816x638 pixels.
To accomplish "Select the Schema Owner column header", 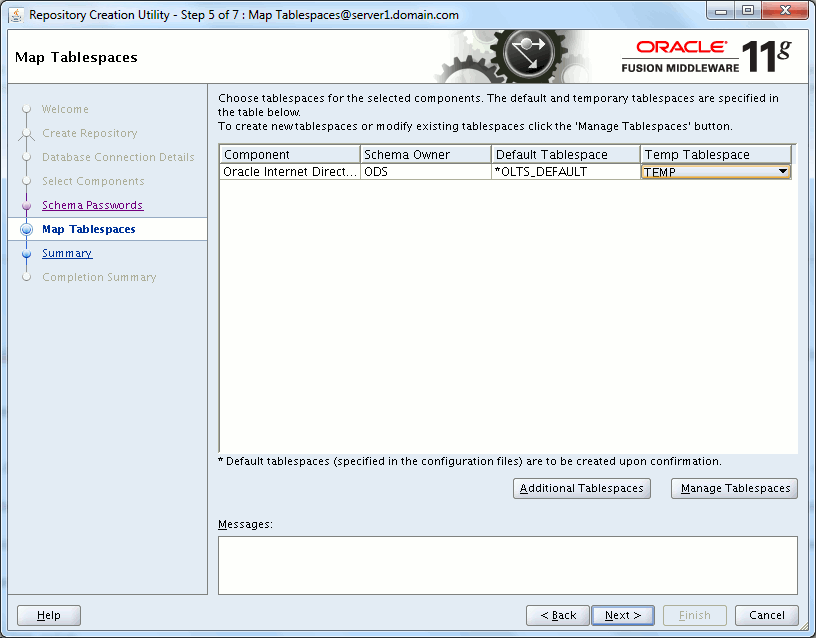I will [426, 155].
